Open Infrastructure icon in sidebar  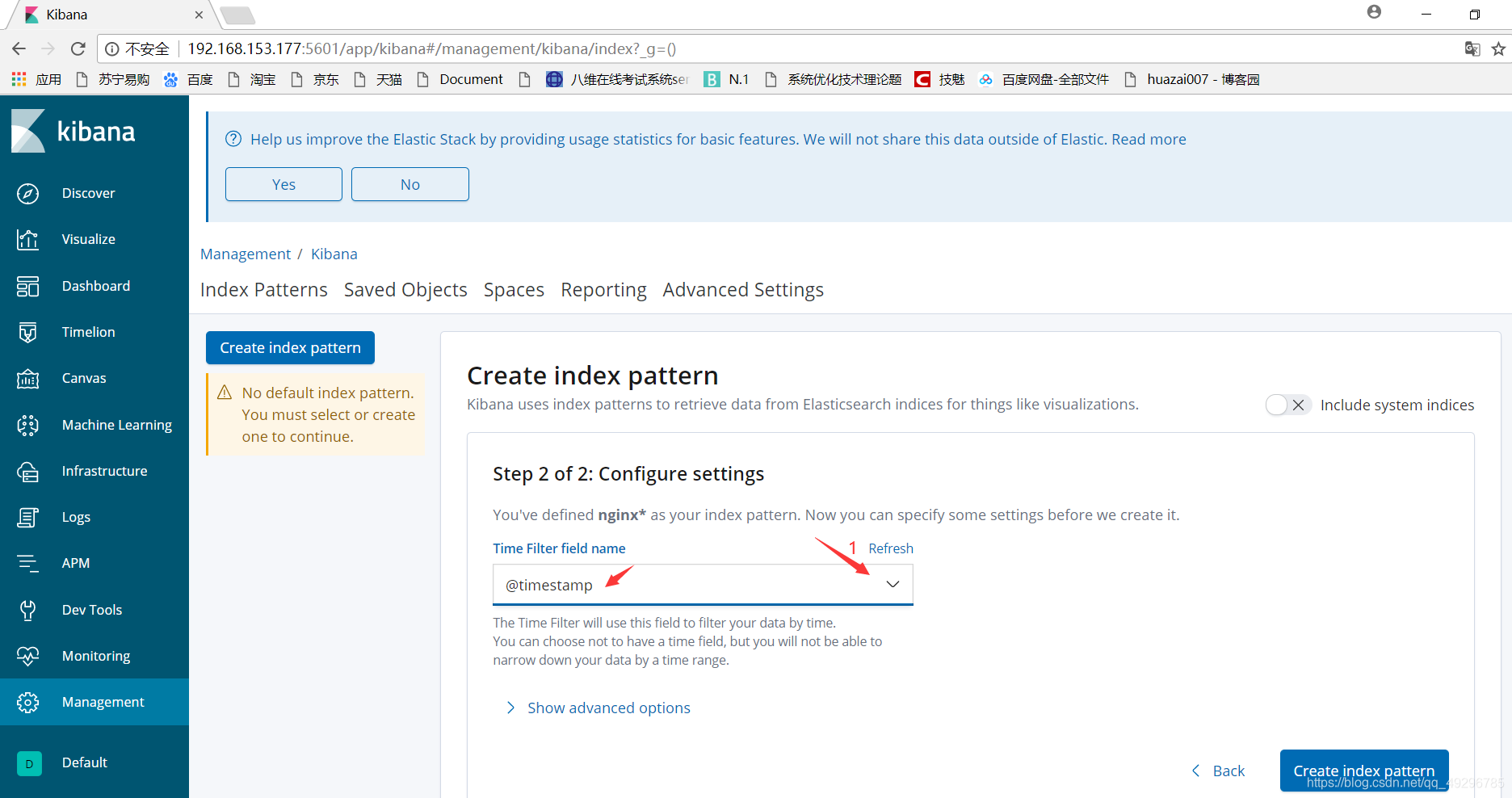tap(27, 471)
